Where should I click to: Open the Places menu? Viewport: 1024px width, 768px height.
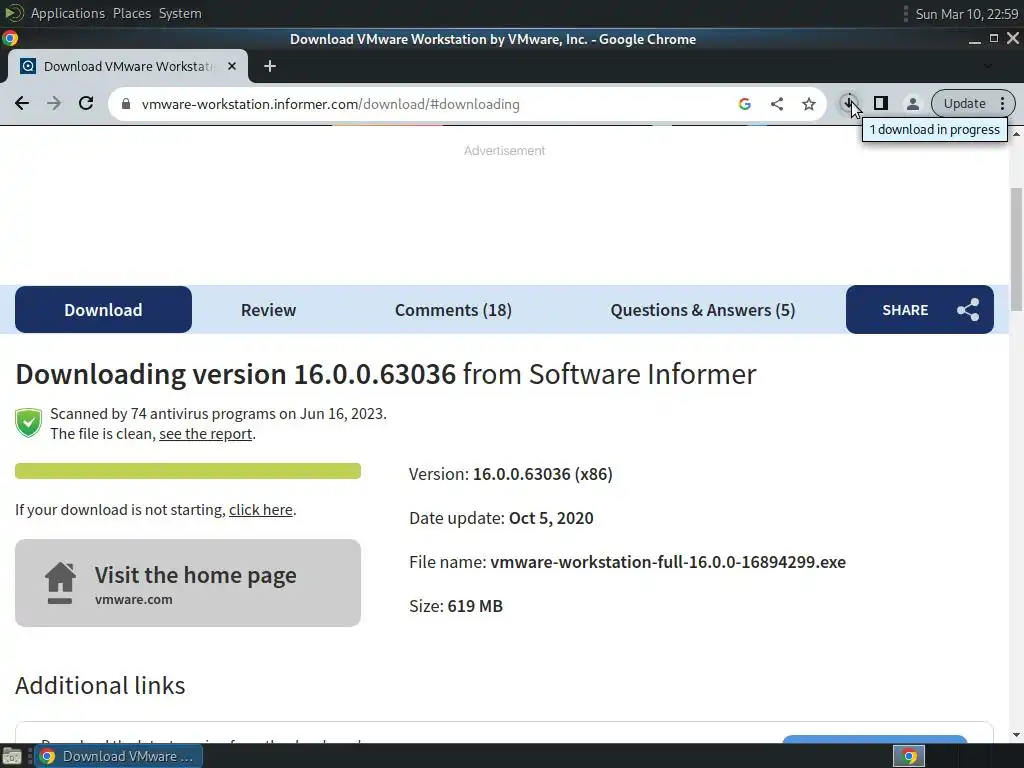click(131, 13)
